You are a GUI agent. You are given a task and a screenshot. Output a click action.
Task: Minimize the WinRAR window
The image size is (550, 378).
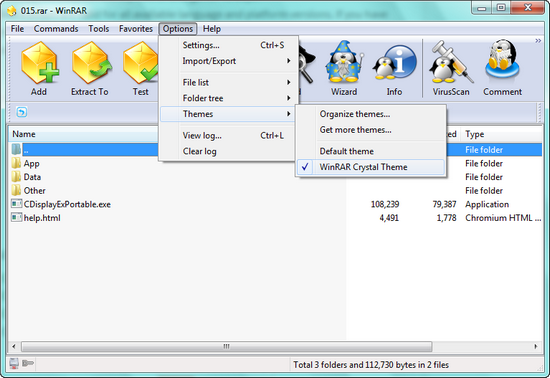coord(482,8)
